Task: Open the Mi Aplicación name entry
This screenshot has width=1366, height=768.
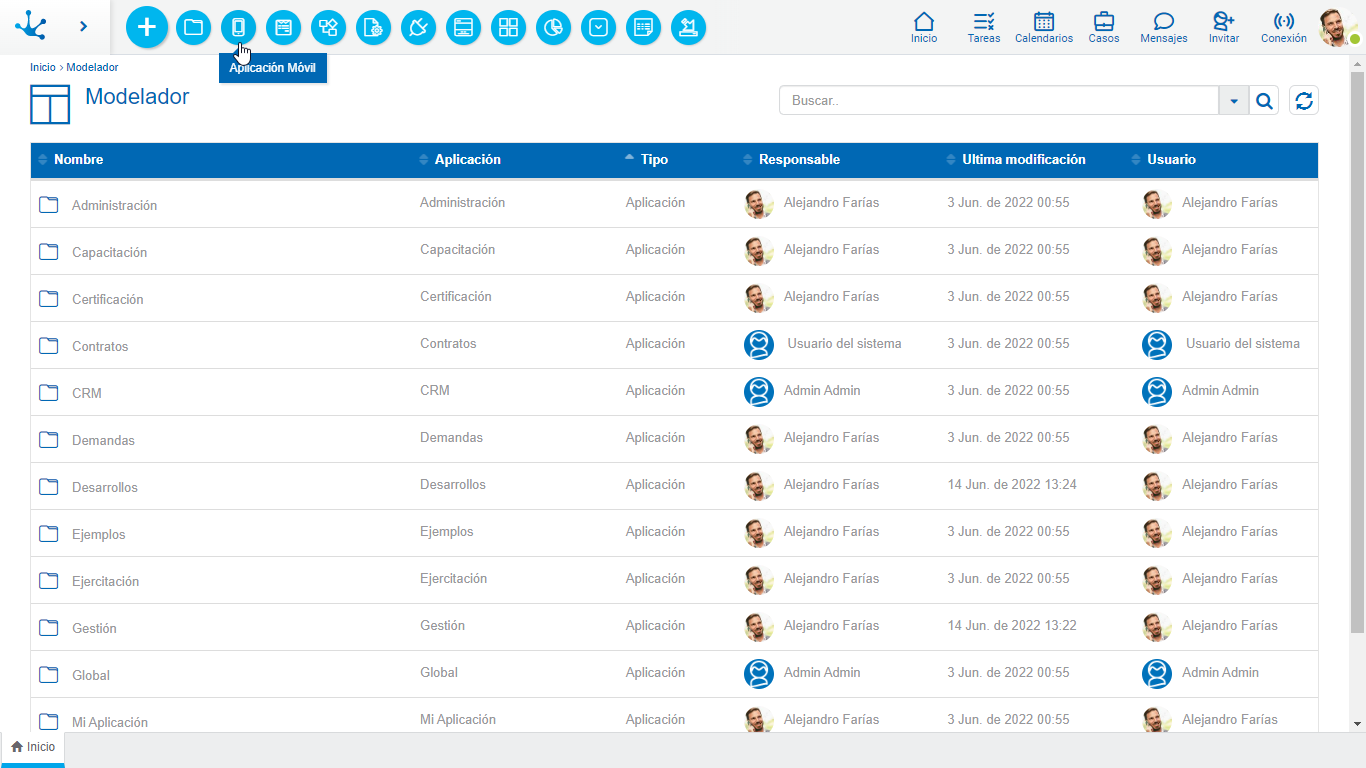Action: click(x=110, y=722)
